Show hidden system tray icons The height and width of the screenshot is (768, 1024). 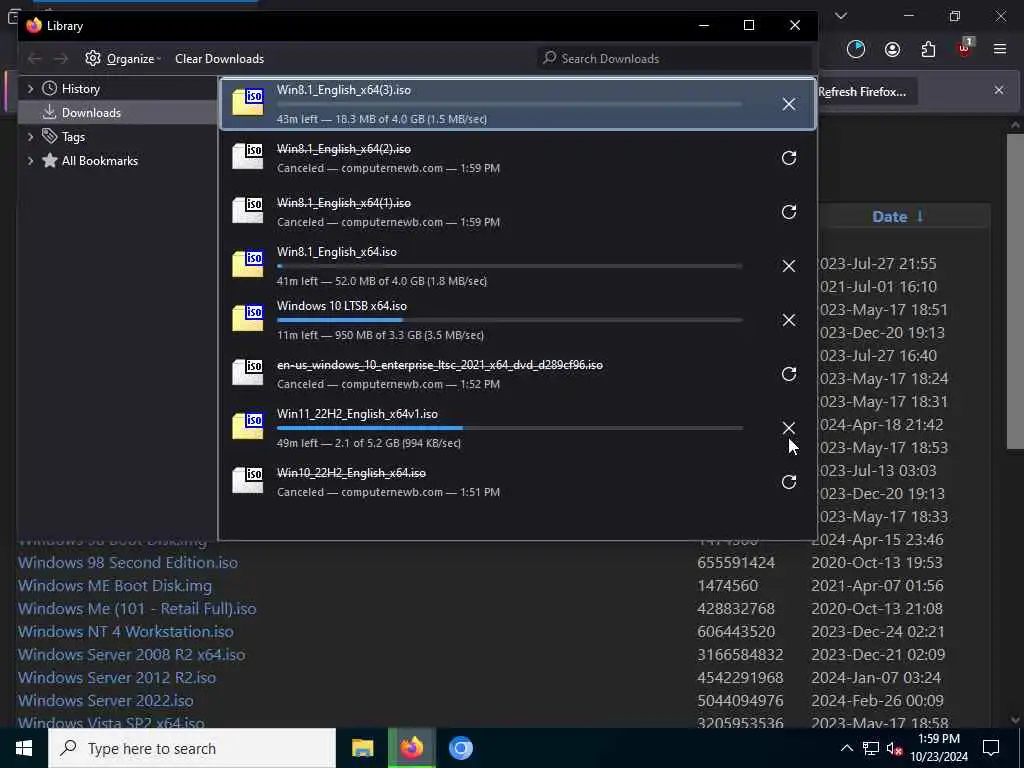coord(846,748)
